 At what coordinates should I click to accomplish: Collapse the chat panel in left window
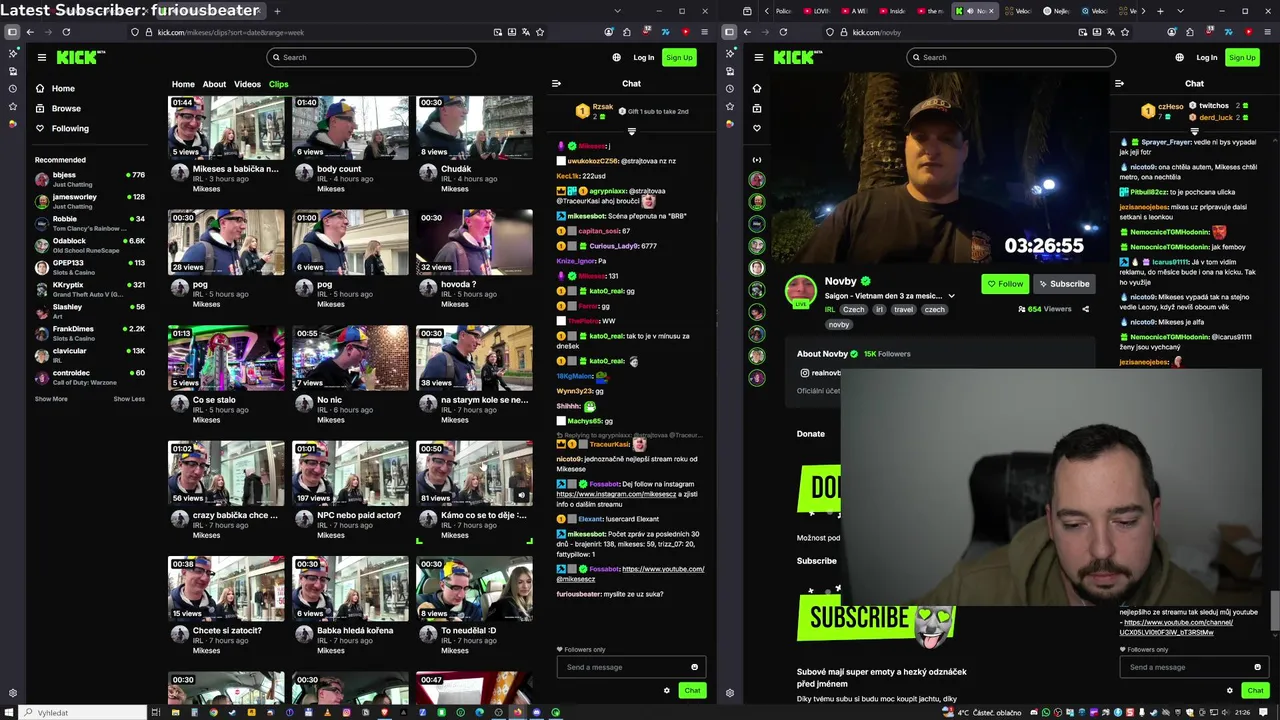tap(556, 83)
